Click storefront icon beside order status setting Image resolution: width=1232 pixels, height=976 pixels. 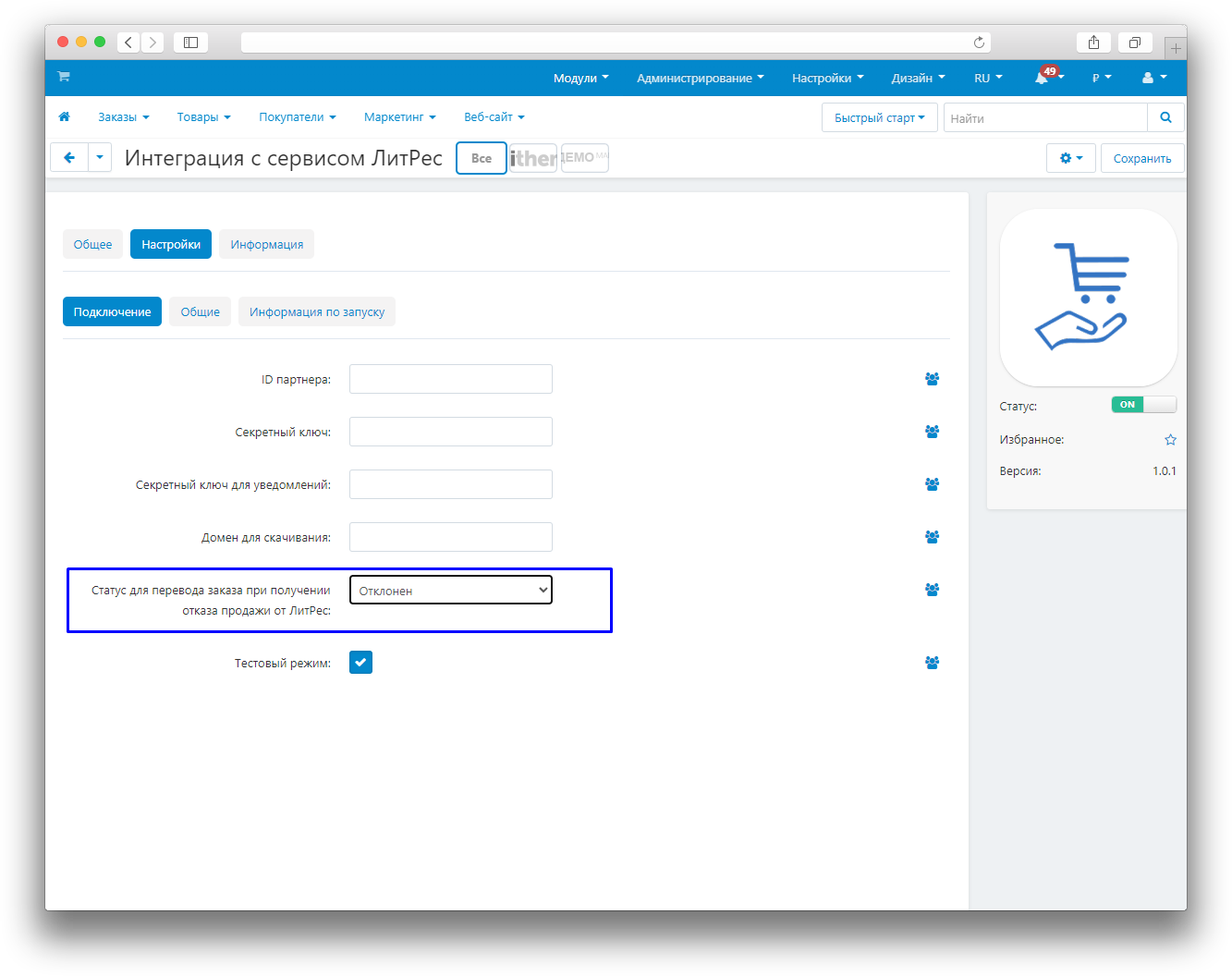[x=932, y=590]
